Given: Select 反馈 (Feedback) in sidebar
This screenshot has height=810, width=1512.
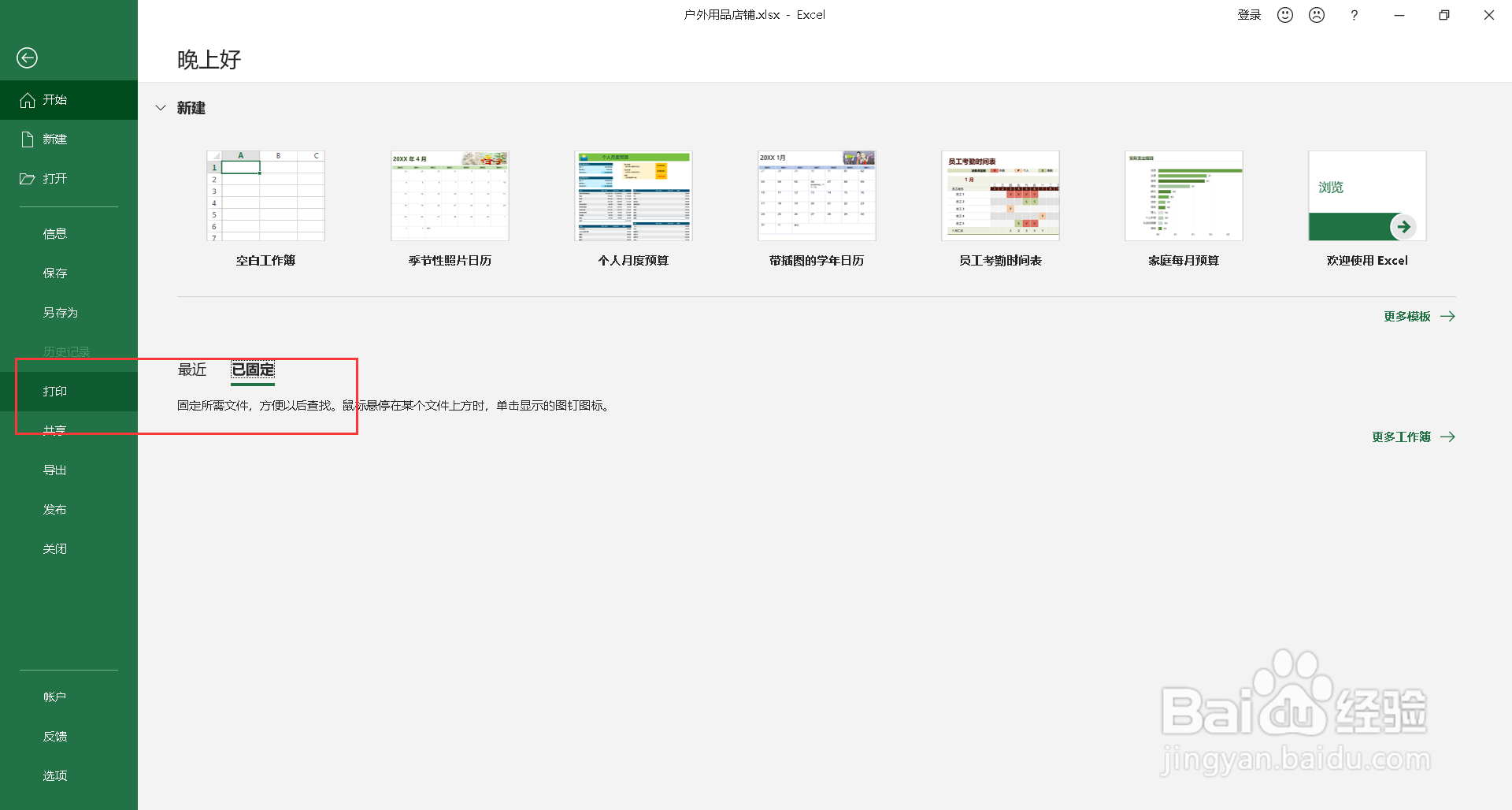Looking at the screenshot, I should tap(54, 735).
